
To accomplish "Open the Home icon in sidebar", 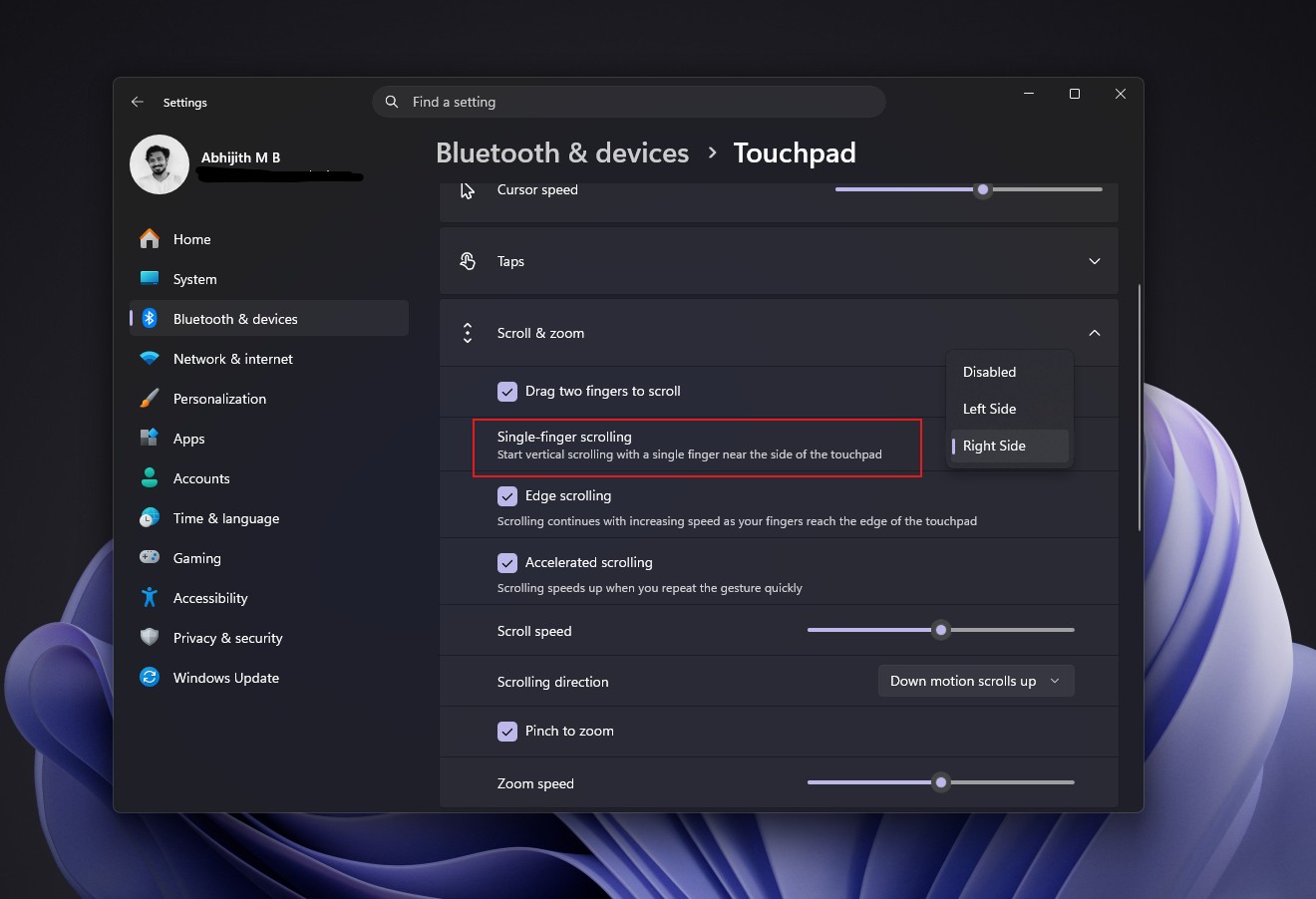I will coord(150,239).
